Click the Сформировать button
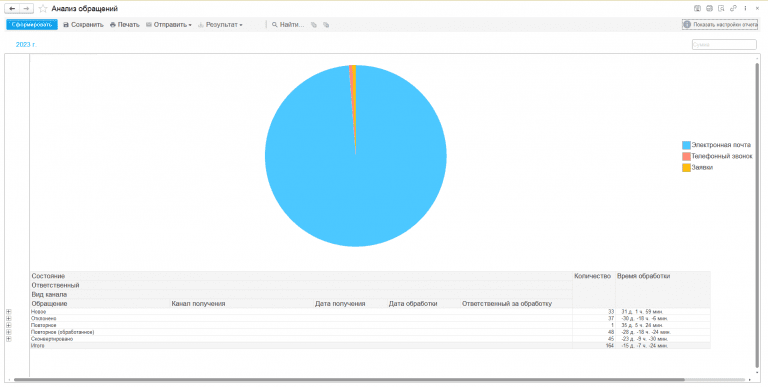This screenshot has width=768, height=387. point(32,24)
